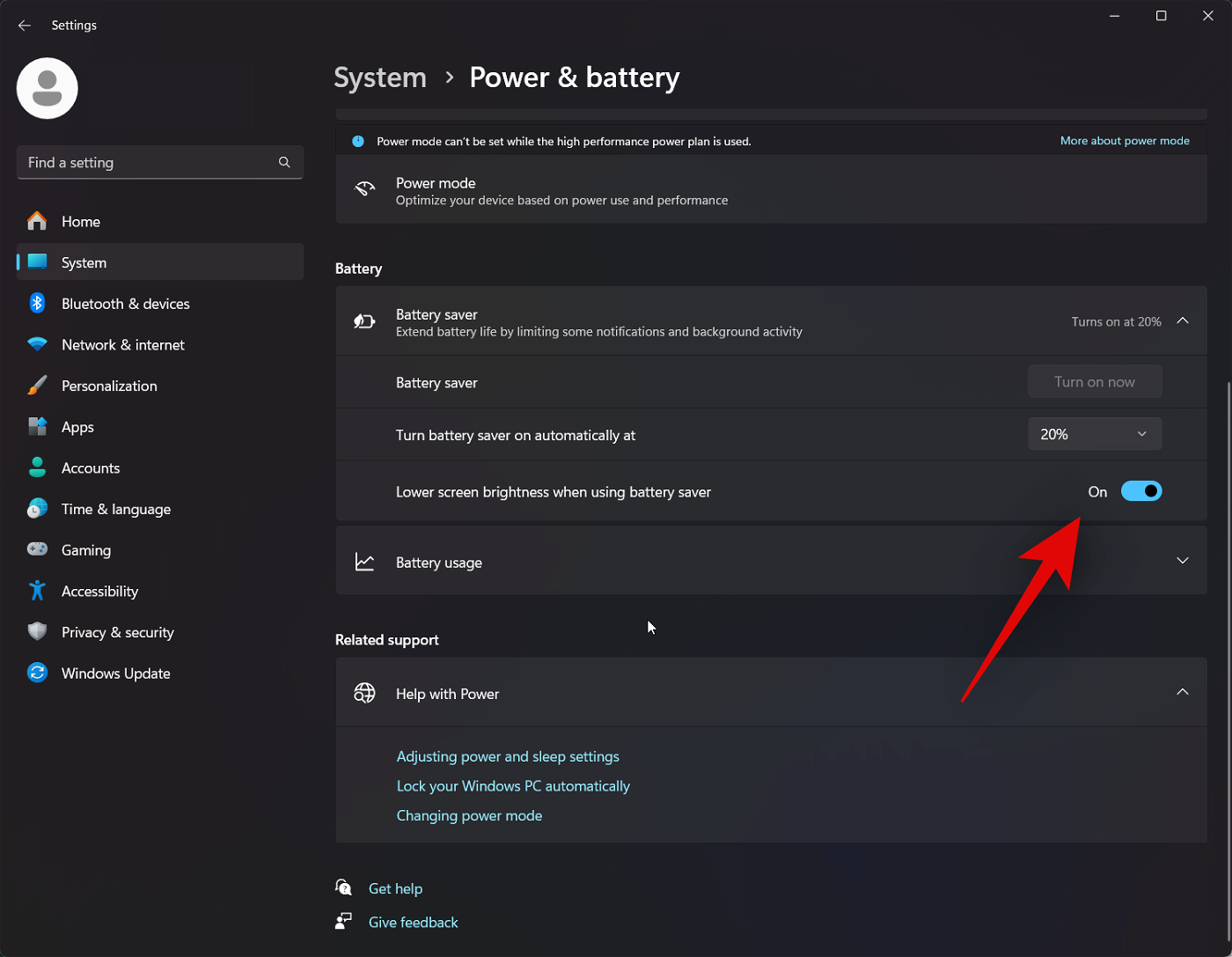Image resolution: width=1232 pixels, height=957 pixels.
Task: Open Personalization settings
Action: pyautogui.click(x=160, y=386)
